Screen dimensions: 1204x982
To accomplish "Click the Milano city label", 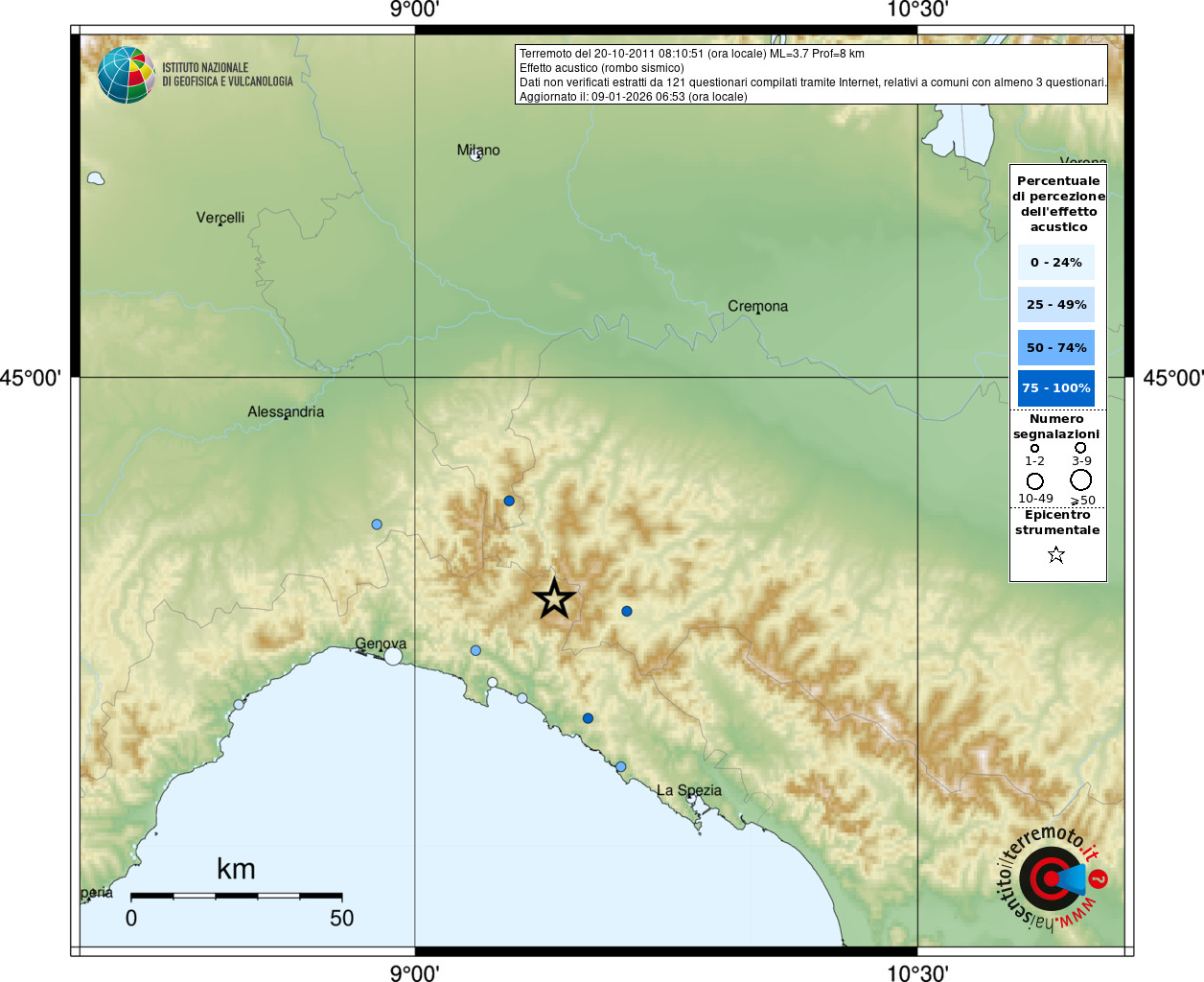I will coord(478,150).
